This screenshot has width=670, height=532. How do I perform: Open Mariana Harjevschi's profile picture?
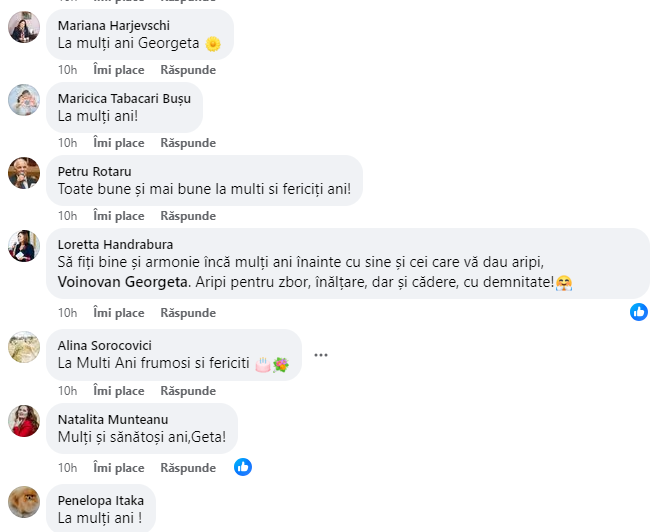tap(24, 27)
